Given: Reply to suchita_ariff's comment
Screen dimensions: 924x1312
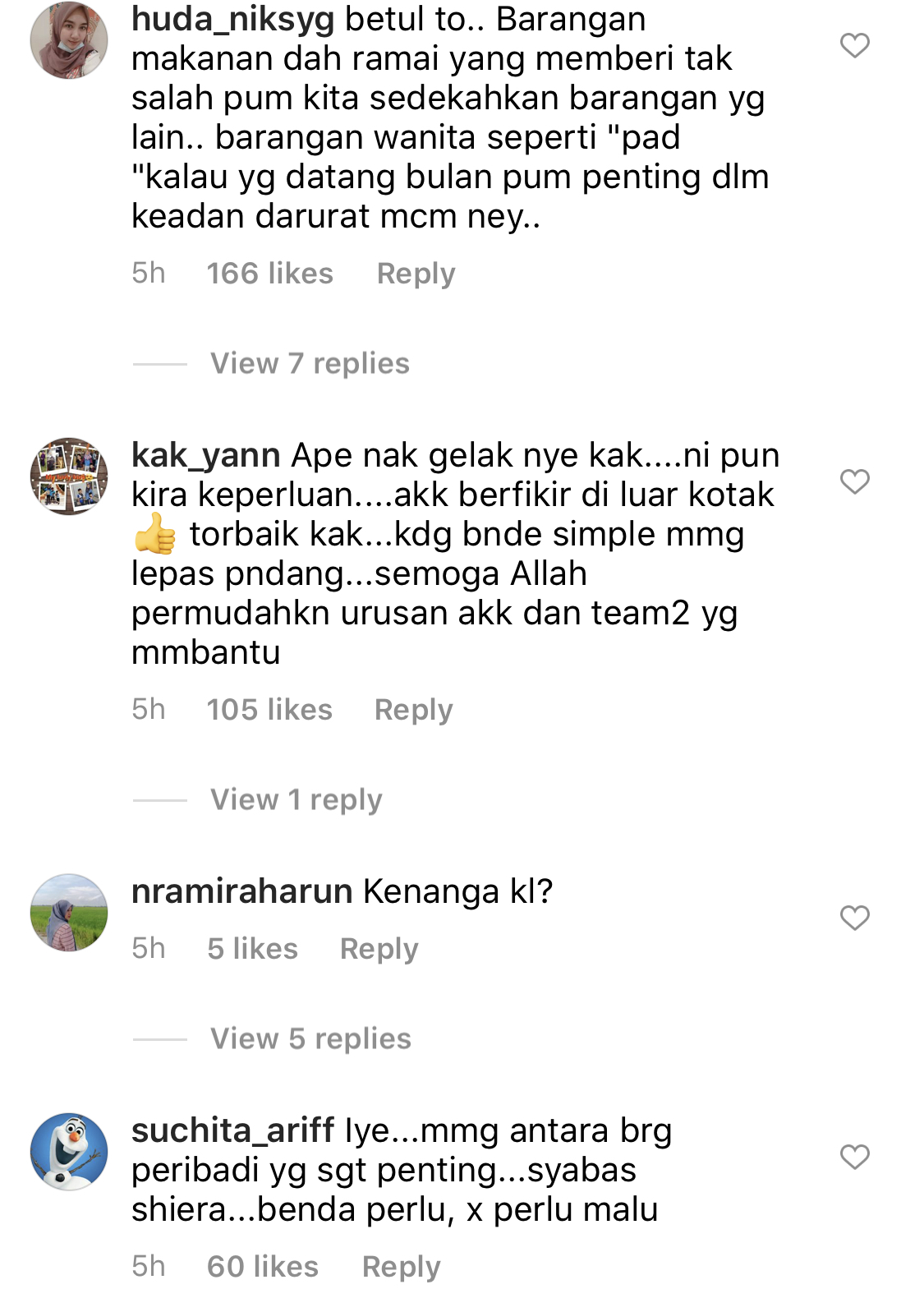Looking at the screenshot, I should pyautogui.click(x=401, y=1267).
